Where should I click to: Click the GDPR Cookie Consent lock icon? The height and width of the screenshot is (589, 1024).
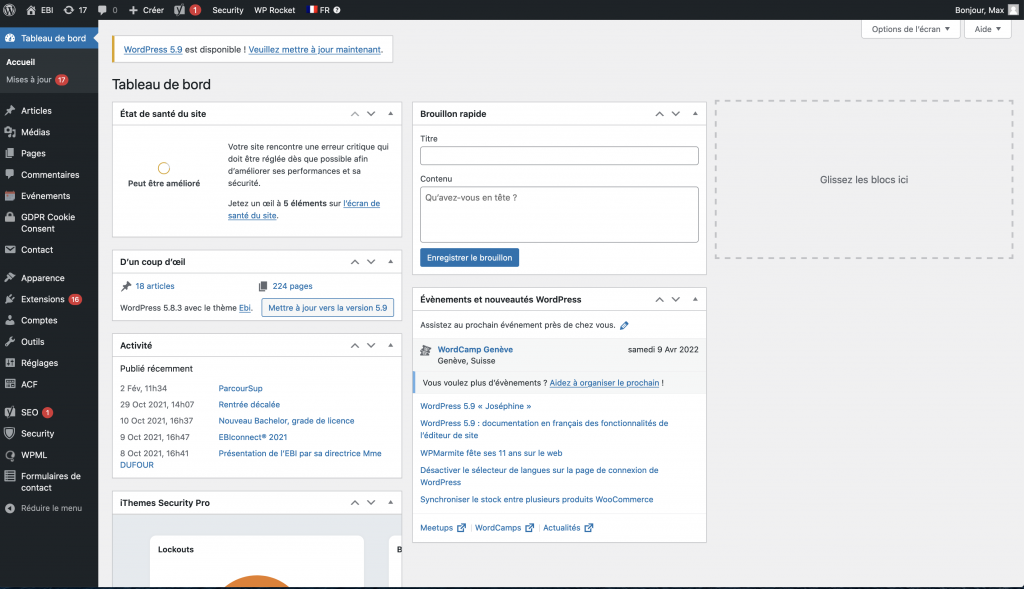[x=10, y=217]
